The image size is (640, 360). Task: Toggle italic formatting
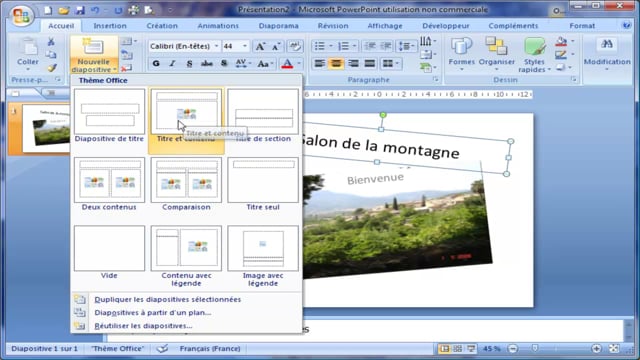click(x=172, y=63)
